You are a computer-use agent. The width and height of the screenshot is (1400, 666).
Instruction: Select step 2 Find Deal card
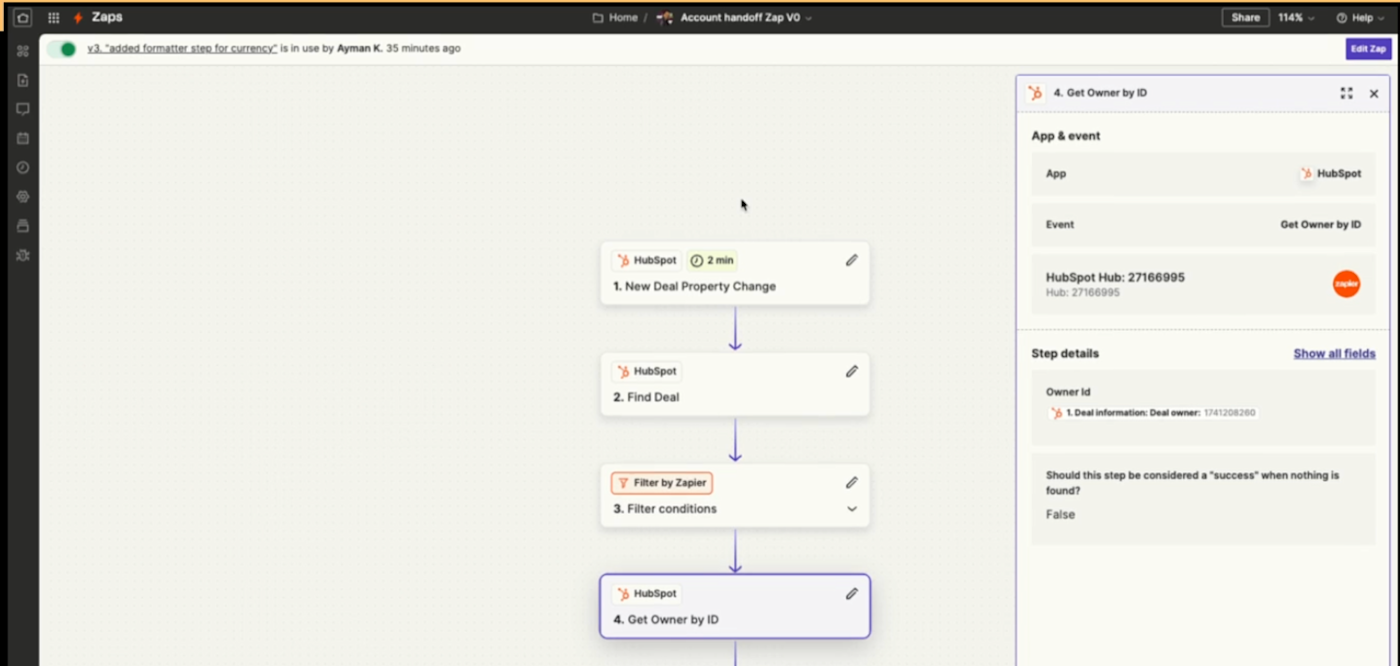[735, 384]
